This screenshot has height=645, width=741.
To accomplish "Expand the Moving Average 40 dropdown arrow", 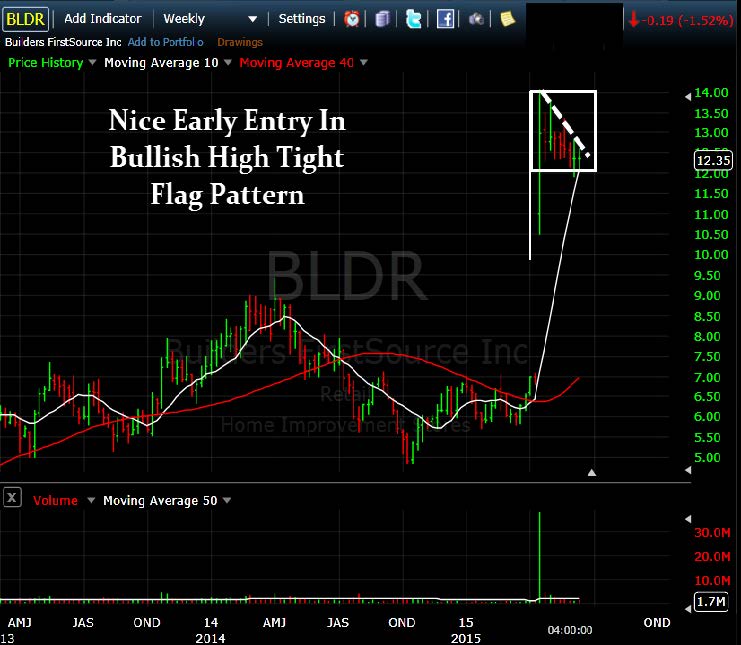I will [x=363, y=62].
